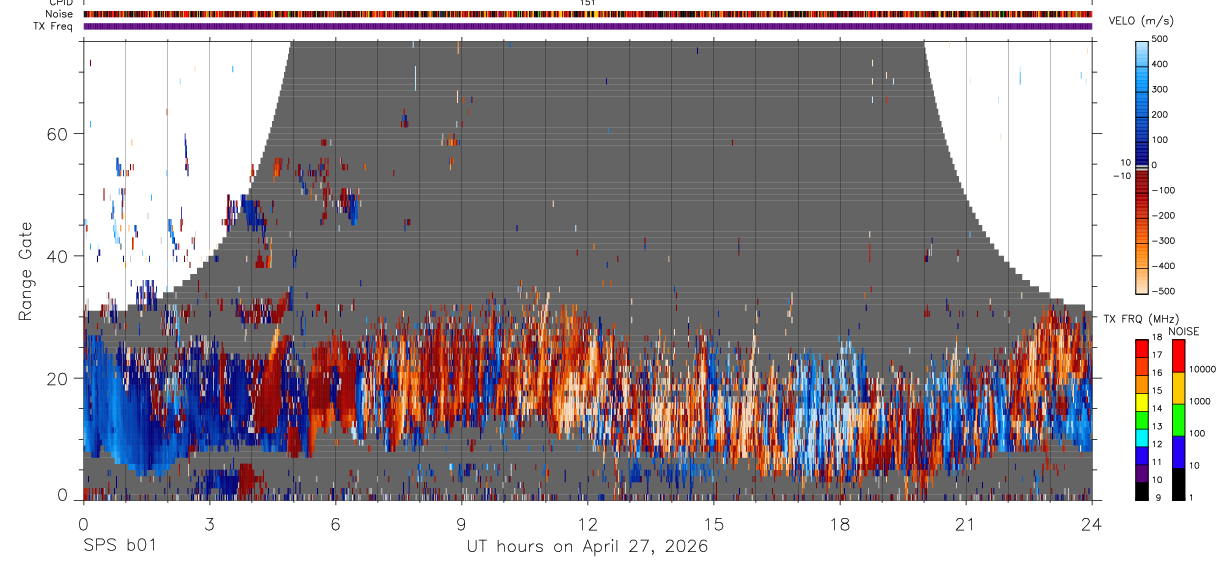Click the '21' UT hour tick label
This screenshot has height=567, width=1228.
(x=965, y=523)
